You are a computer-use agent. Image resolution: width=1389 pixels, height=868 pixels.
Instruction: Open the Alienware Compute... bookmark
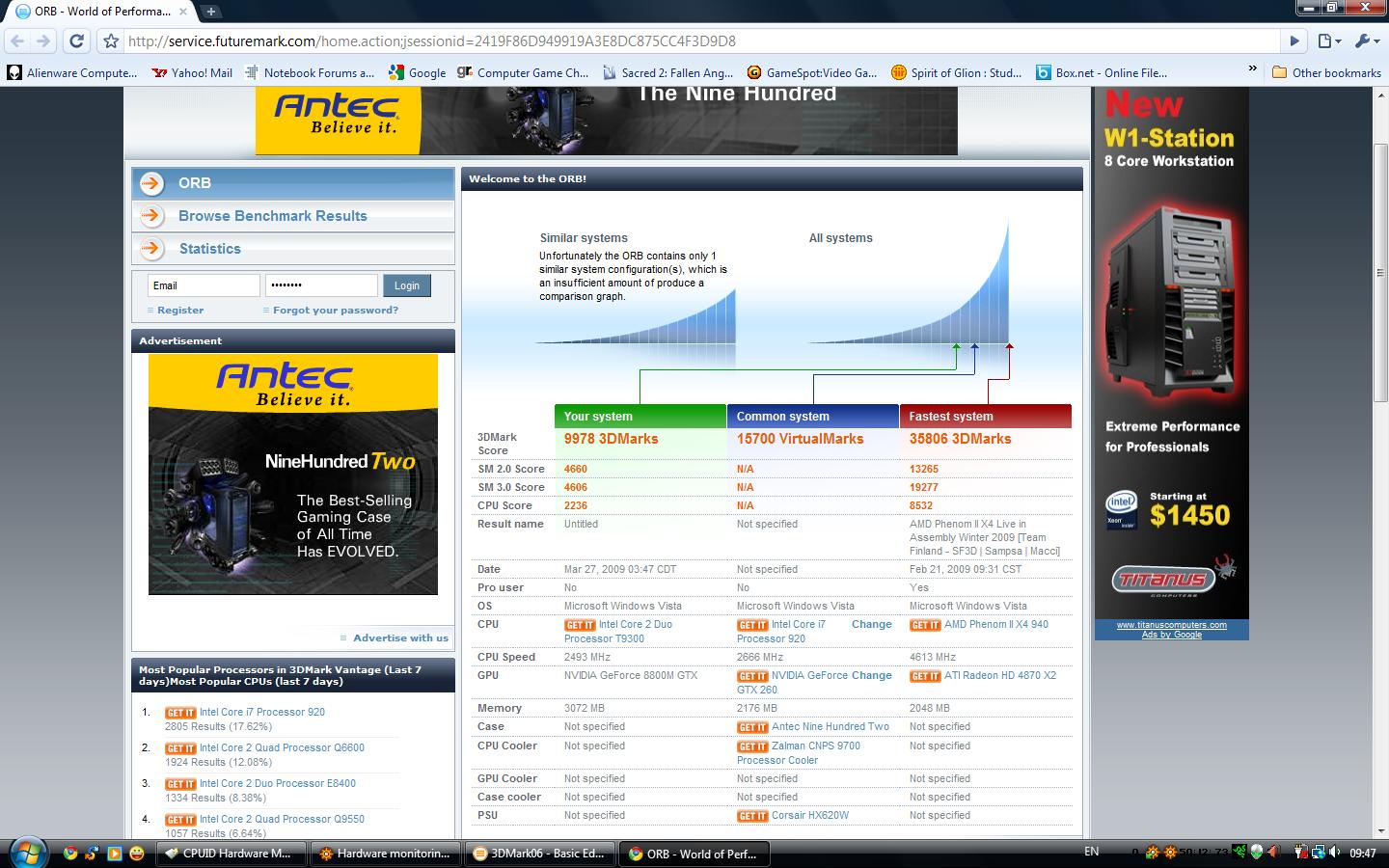73,72
